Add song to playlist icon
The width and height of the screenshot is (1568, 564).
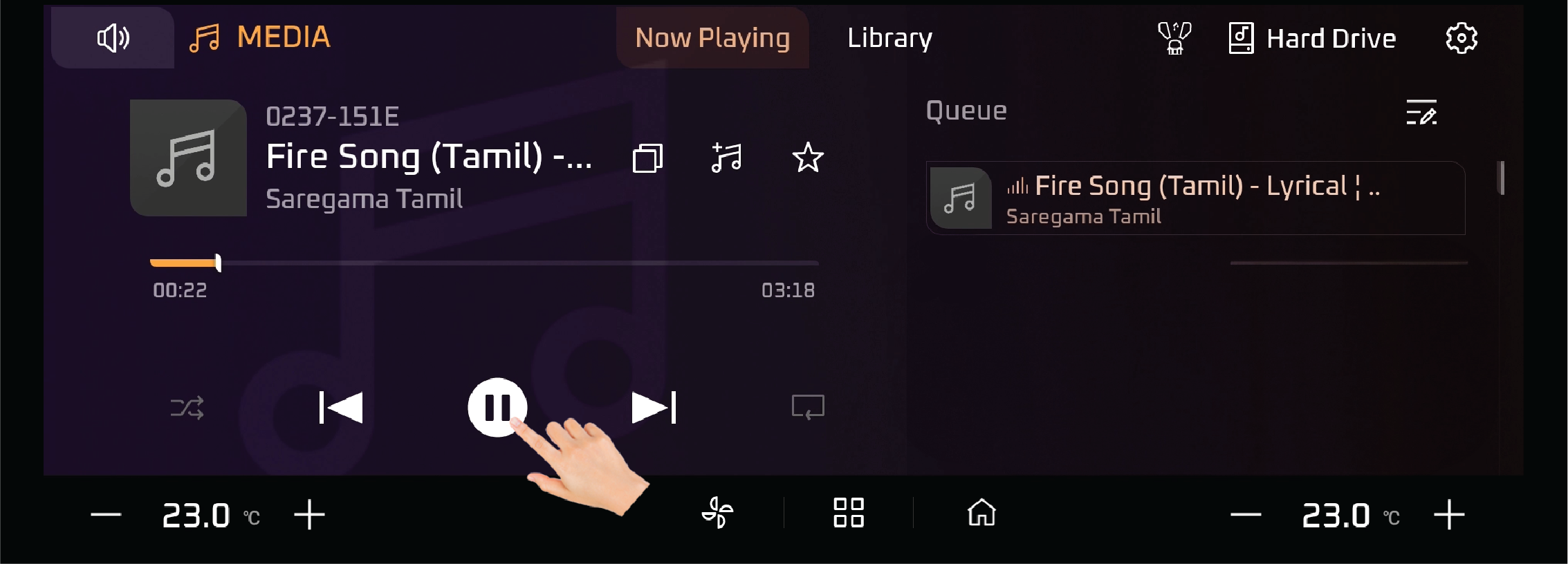coord(727,158)
